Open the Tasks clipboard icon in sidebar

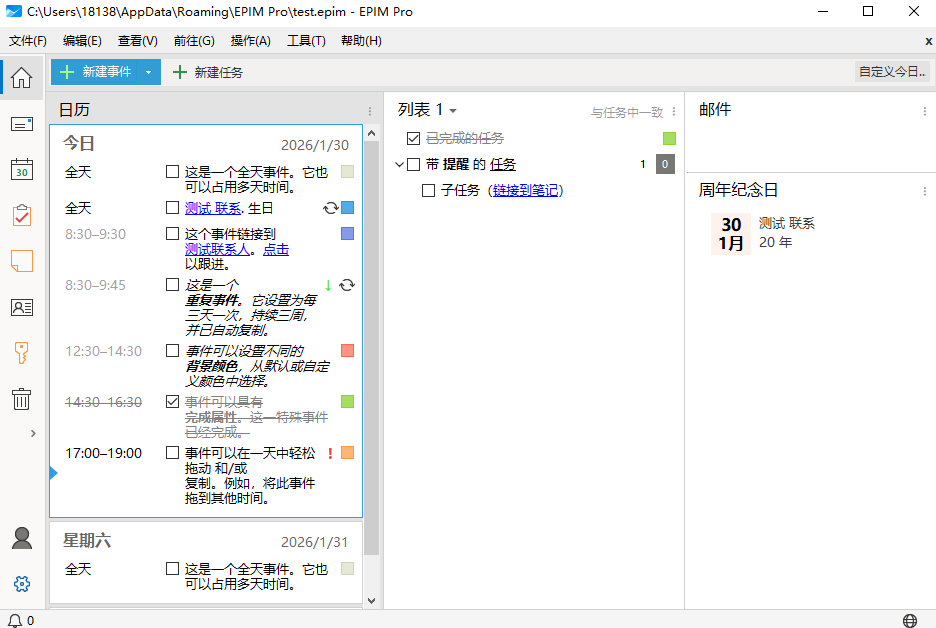coord(21,216)
